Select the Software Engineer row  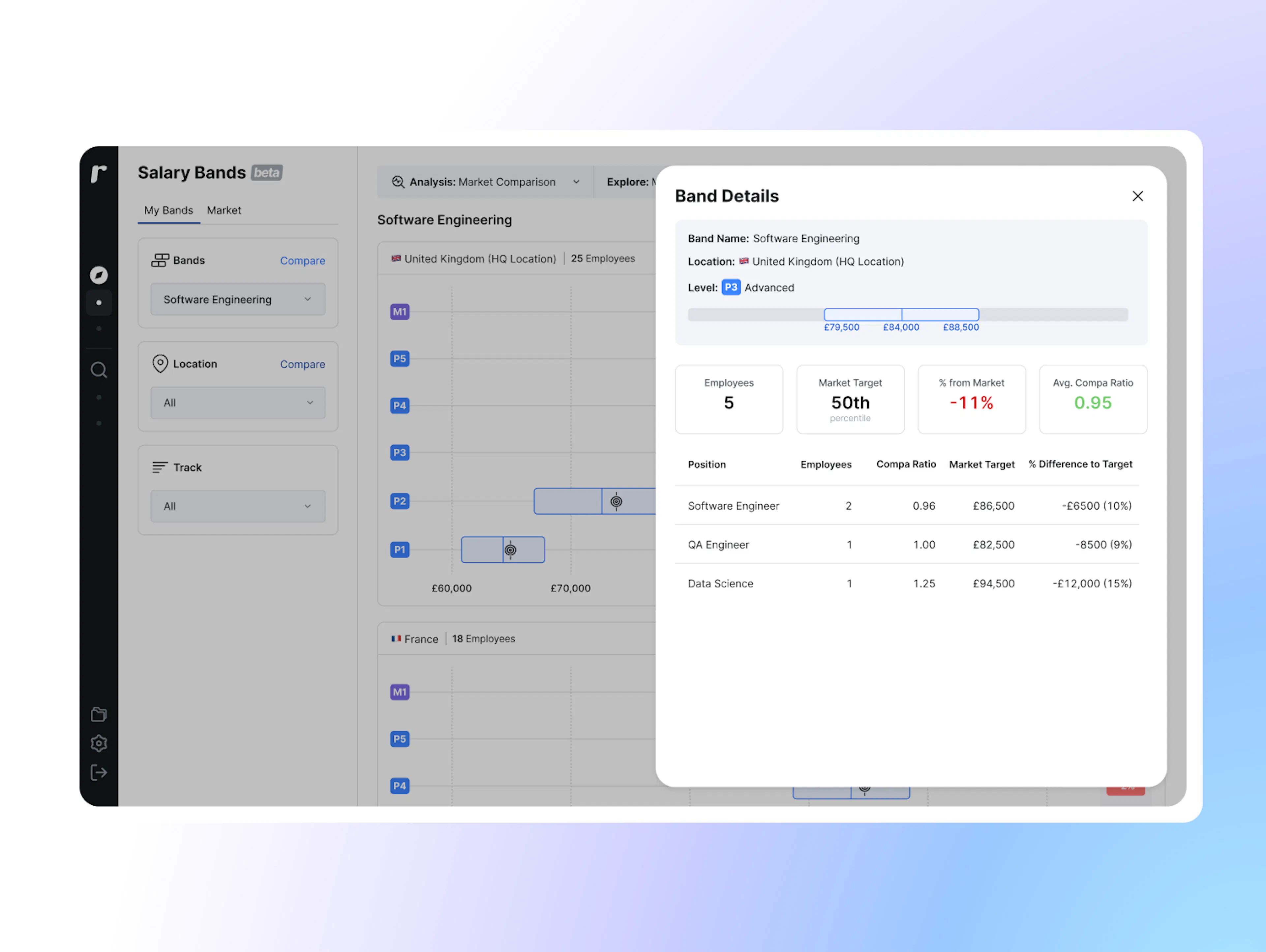coord(907,506)
